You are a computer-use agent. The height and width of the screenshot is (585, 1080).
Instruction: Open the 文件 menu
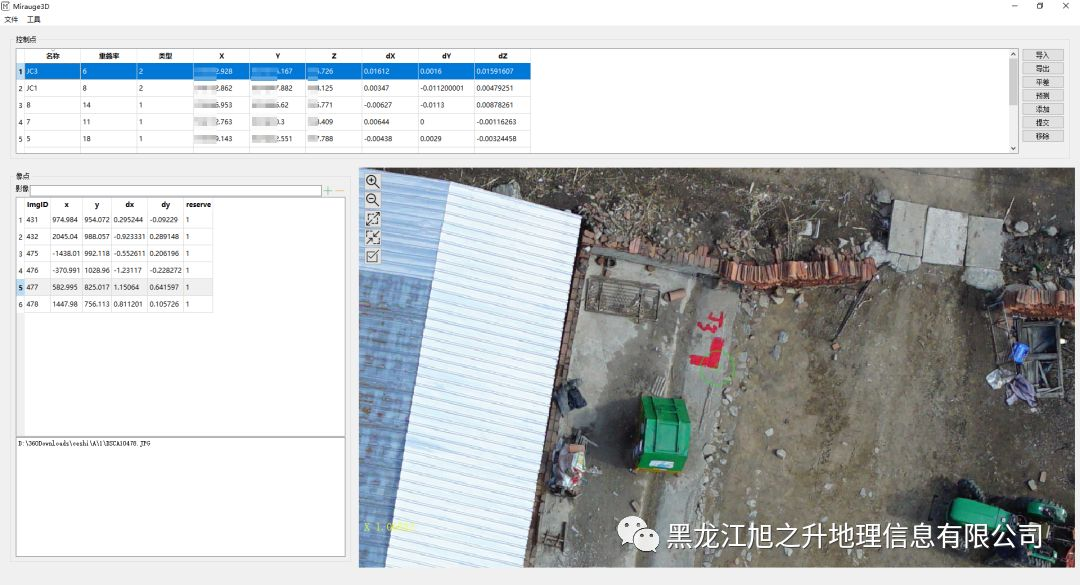(x=11, y=20)
